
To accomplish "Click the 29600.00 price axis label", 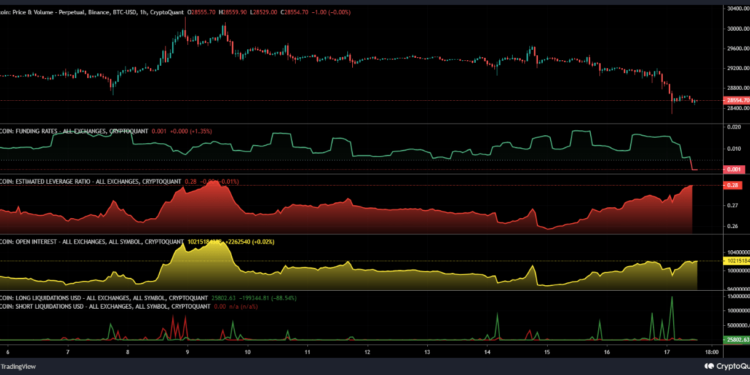I will coord(738,48).
